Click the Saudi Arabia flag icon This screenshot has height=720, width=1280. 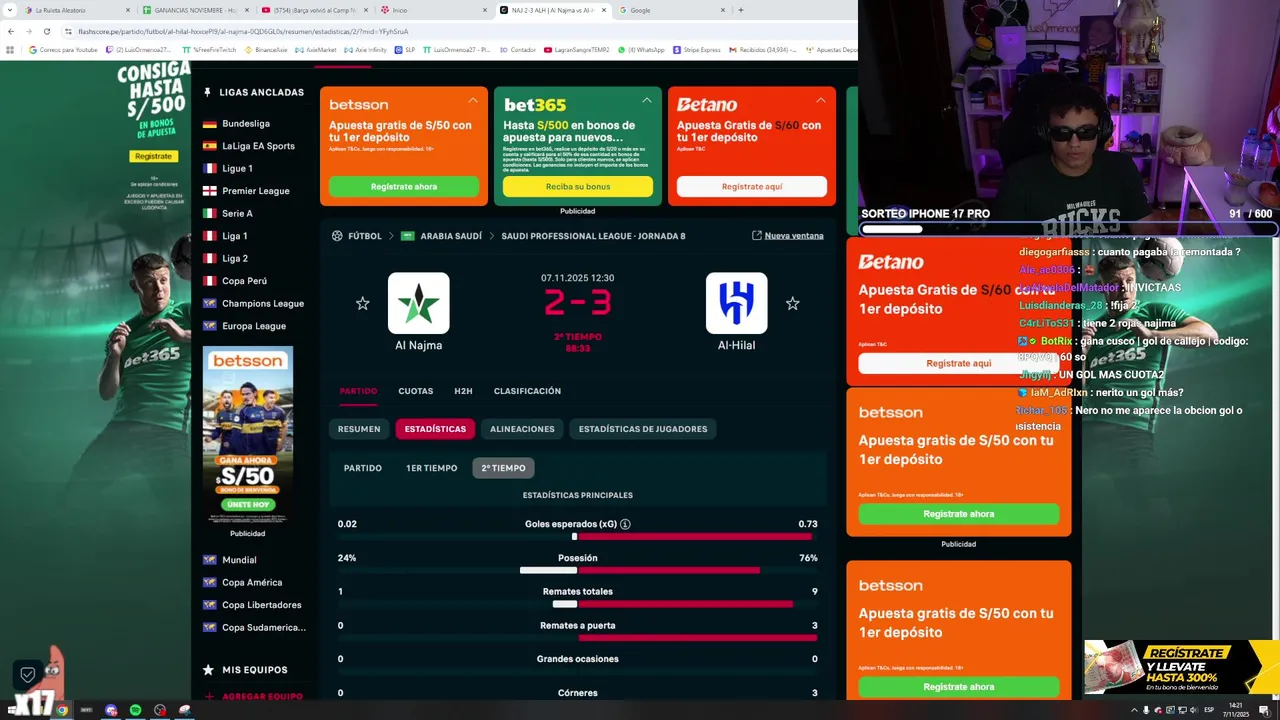point(407,236)
